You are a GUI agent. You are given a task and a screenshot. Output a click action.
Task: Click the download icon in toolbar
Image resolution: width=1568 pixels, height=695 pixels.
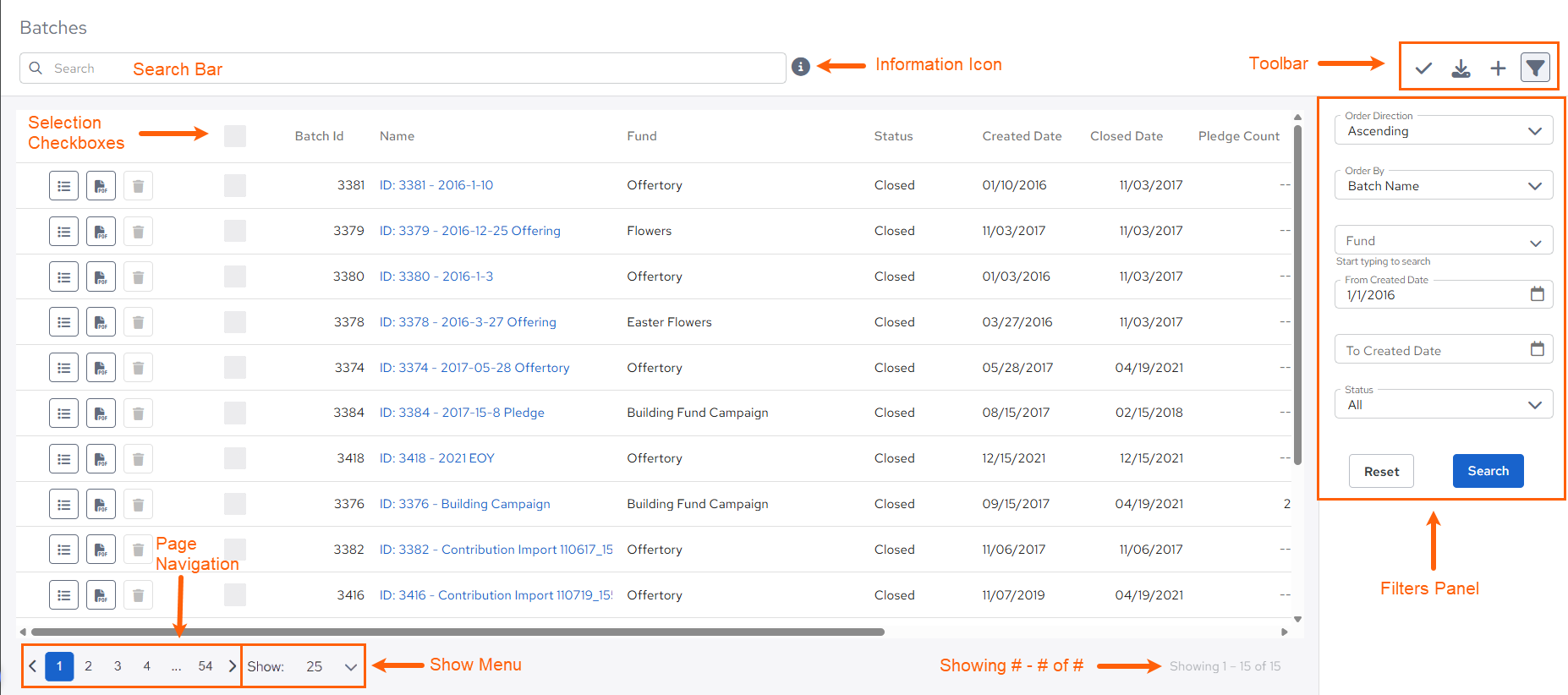coord(1461,68)
